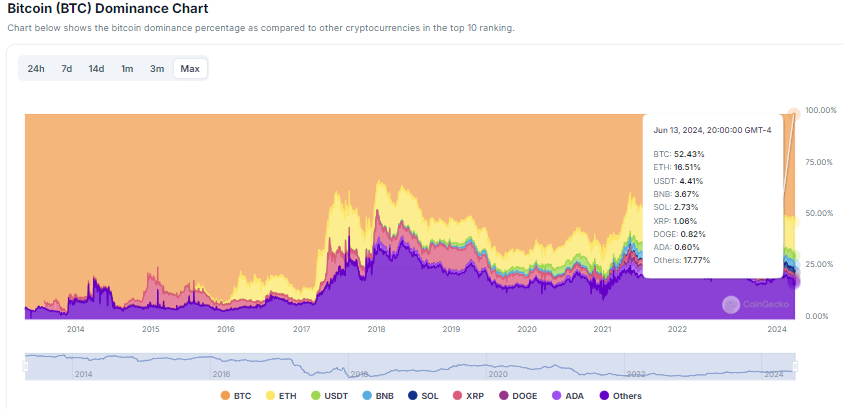Viewport: 844px width, 409px height.
Task: Show the 3m time range
Action: pos(157,69)
